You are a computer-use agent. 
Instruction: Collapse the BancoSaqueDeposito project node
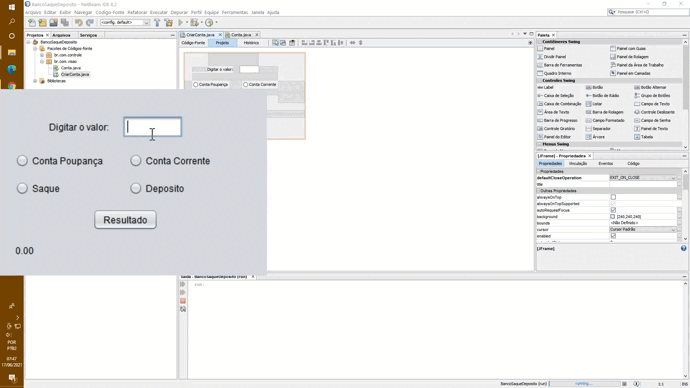(x=29, y=42)
